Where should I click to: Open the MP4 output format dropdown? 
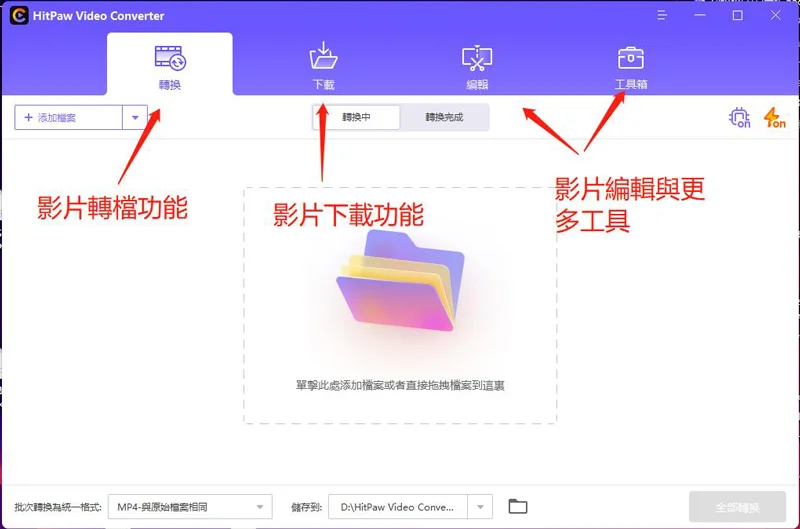(189, 507)
